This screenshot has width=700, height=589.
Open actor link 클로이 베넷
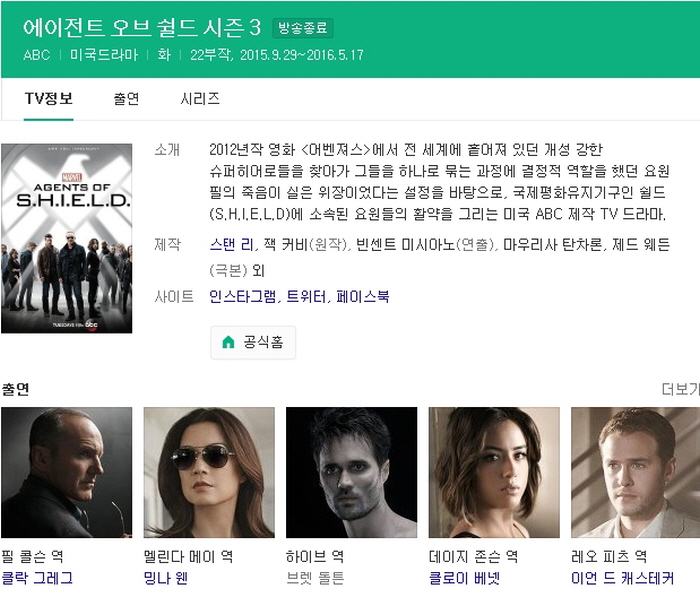pyautogui.click(x=464, y=578)
